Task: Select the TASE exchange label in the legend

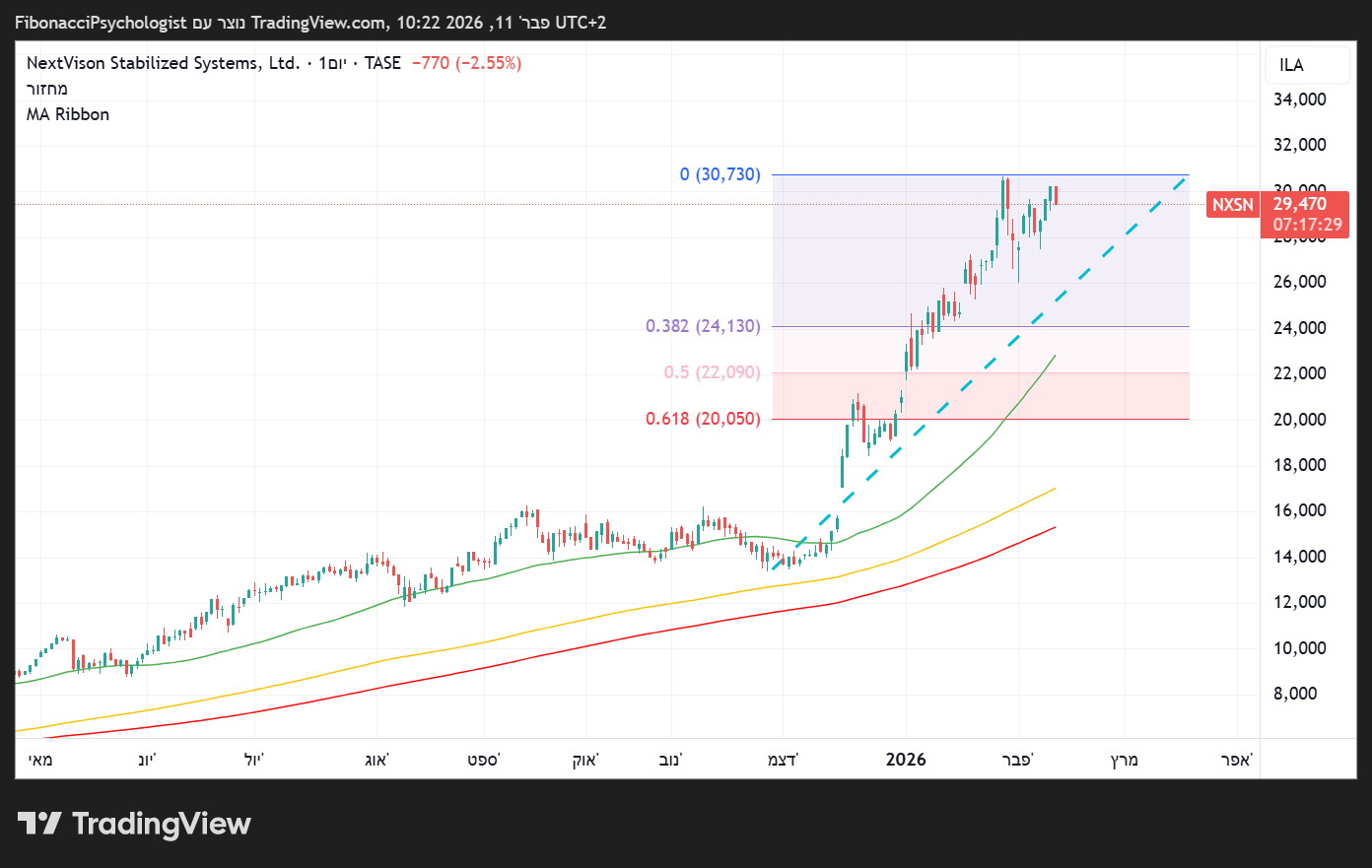Action: coord(382,63)
